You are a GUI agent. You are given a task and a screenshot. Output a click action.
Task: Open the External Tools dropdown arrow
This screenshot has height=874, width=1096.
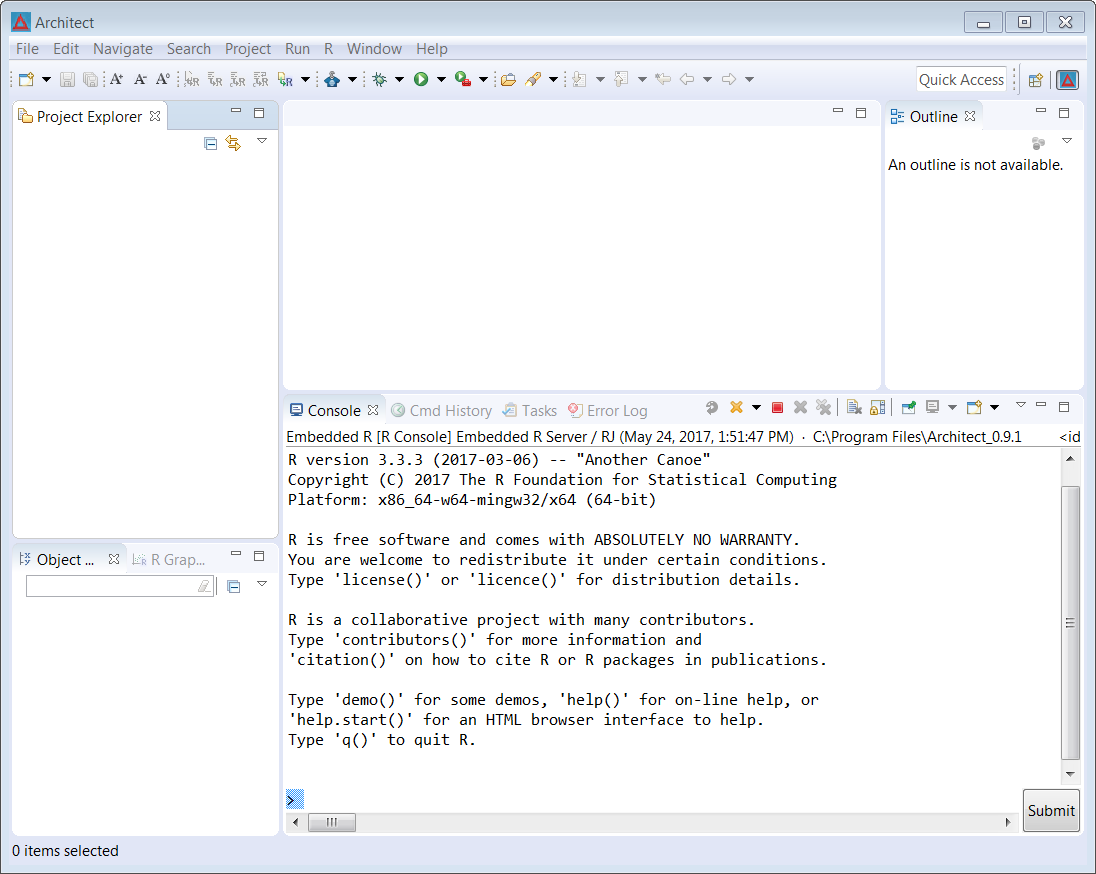pyautogui.click(x=483, y=79)
